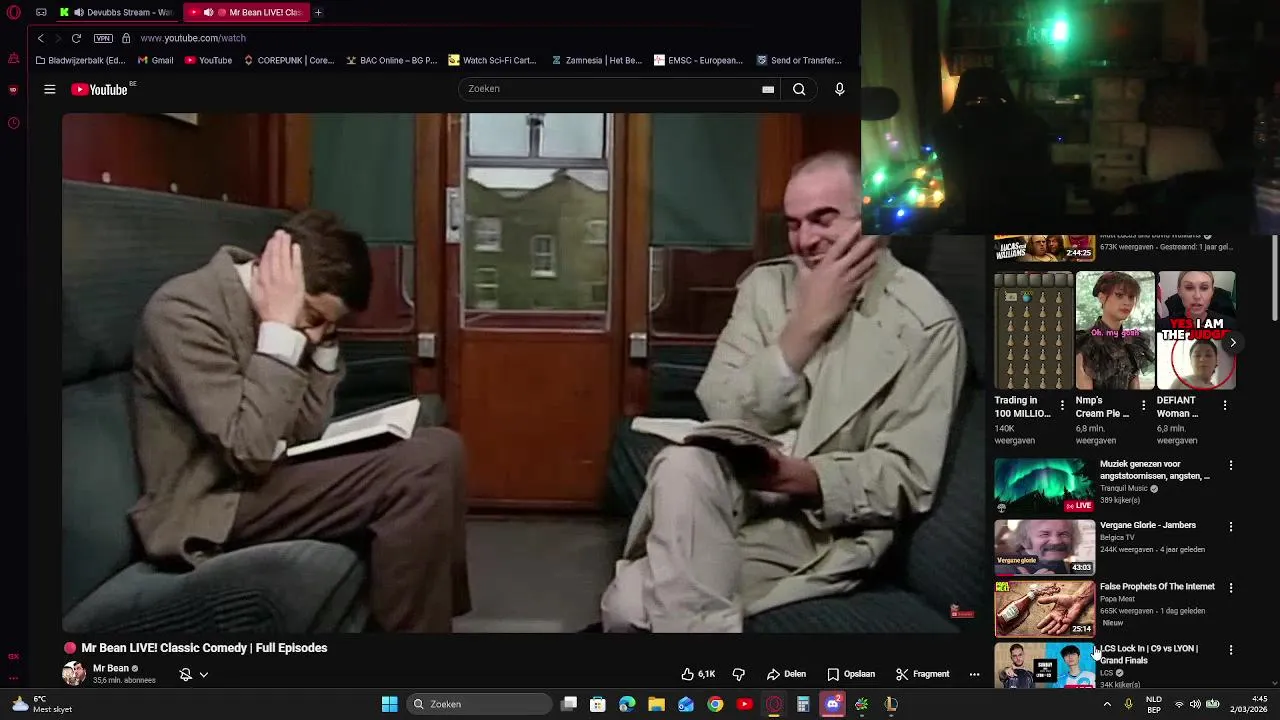The height and width of the screenshot is (720, 1280).
Task: Switch to the Devubbs Stream tab
Action: click(x=117, y=12)
